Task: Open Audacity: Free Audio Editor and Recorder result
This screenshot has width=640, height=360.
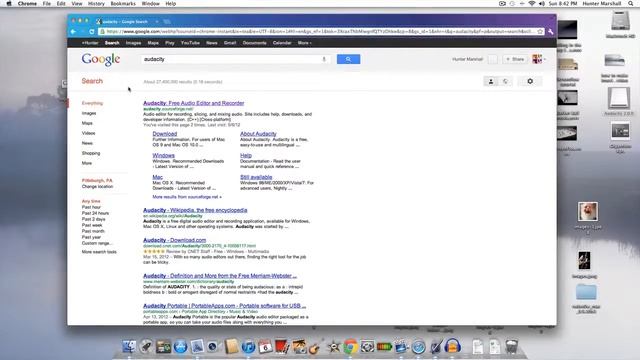Action: [x=193, y=103]
